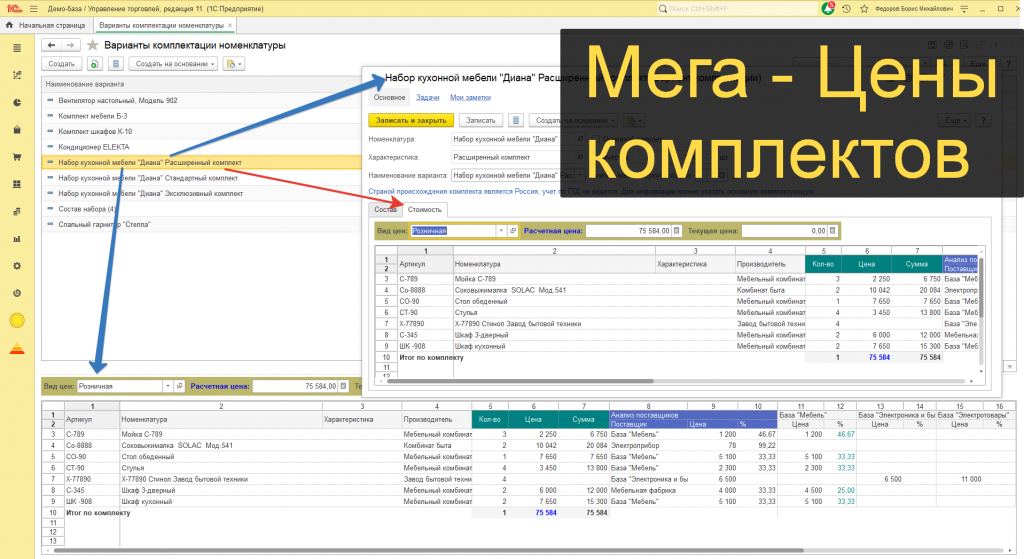Screen dimensions: 1024x559
Task: Select row Кондиционер ELEKTA
Action: click(x=202, y=147)
